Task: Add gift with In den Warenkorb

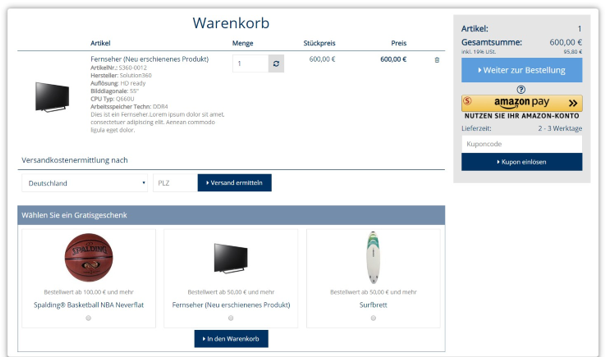Action: [x=231, y=339]
